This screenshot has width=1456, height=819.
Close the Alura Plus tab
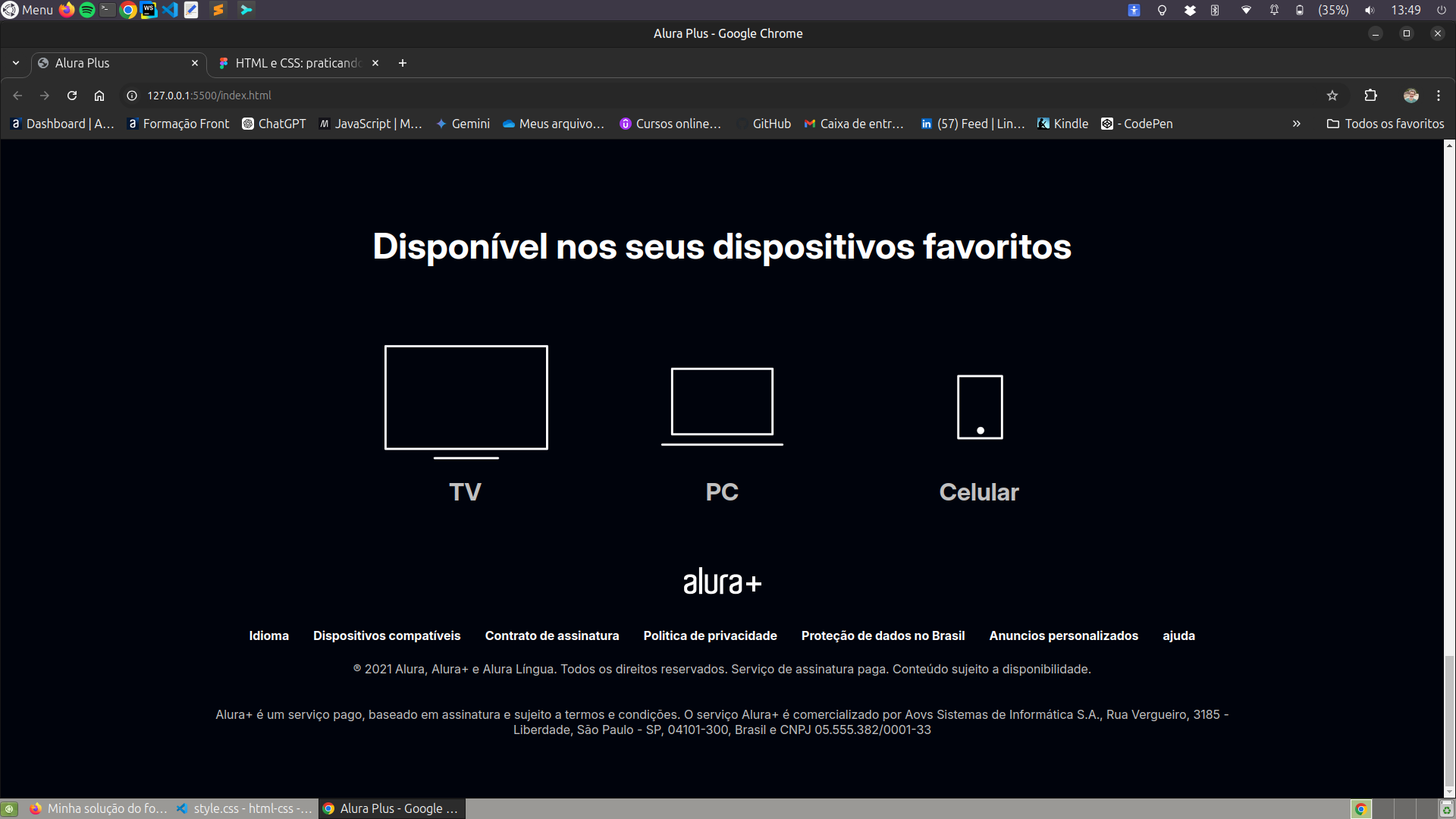click(195, 63)
